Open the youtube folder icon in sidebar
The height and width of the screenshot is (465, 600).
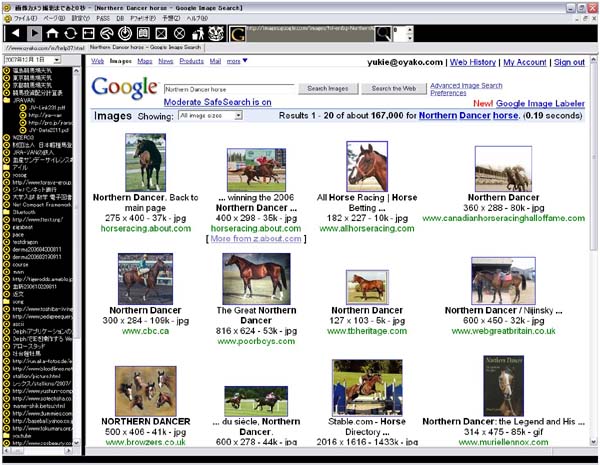tap(7, 436)
